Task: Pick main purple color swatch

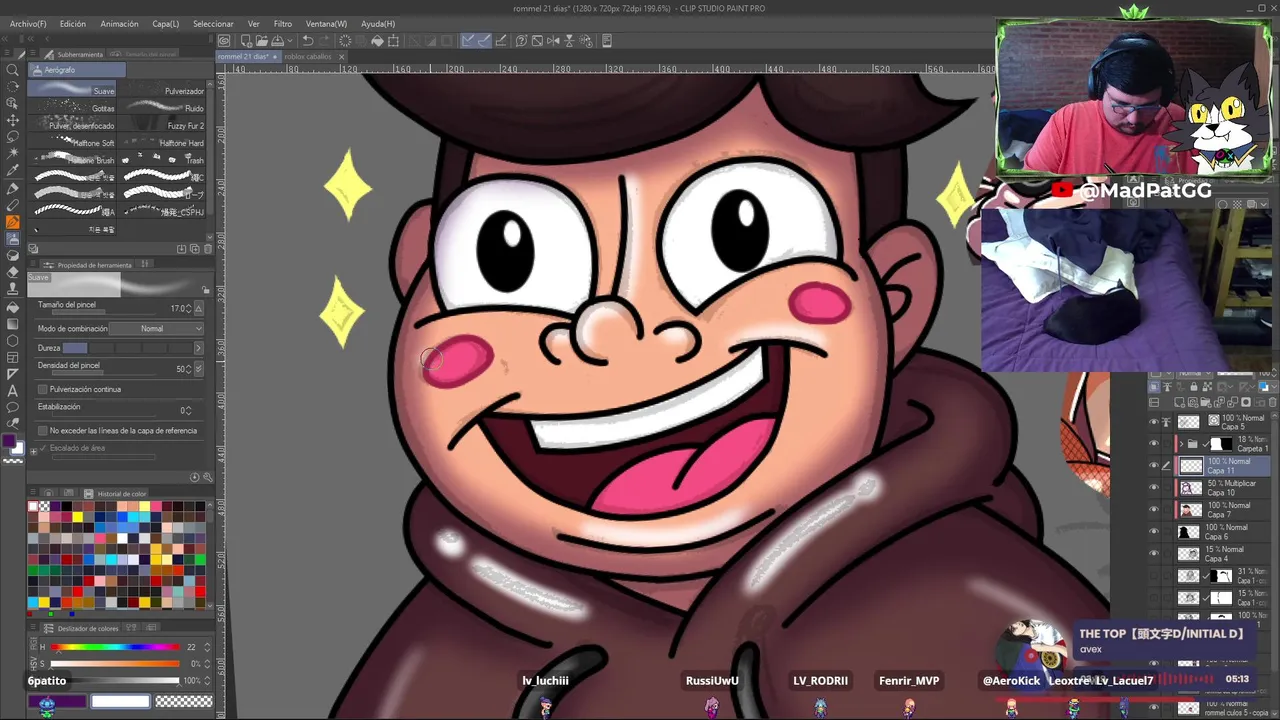Action: click(x=10, y=441)
